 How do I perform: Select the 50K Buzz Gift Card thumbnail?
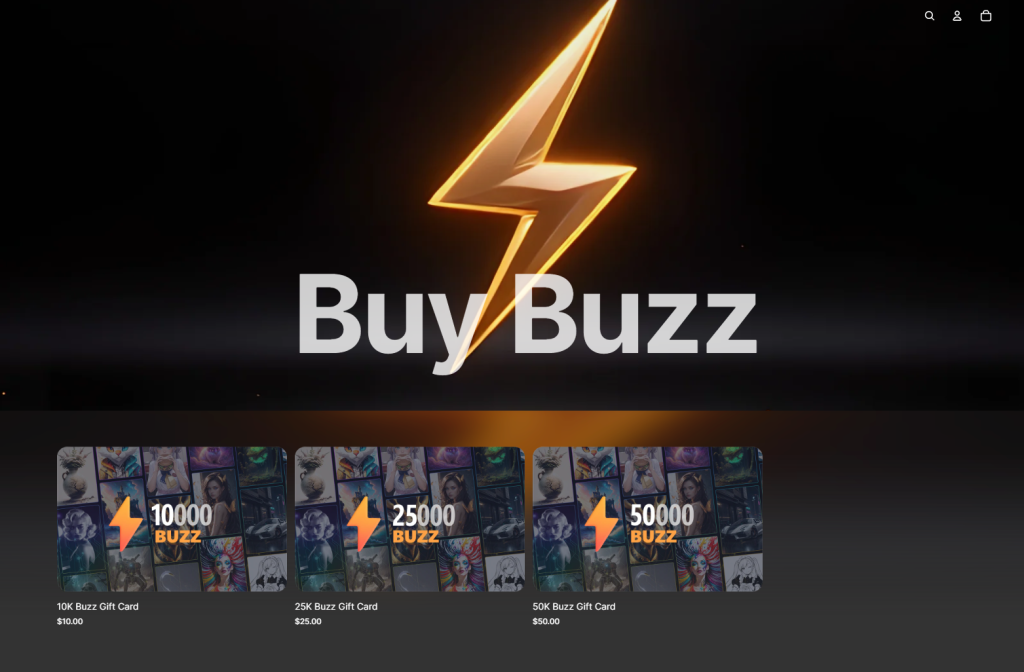tap(648, 519)
